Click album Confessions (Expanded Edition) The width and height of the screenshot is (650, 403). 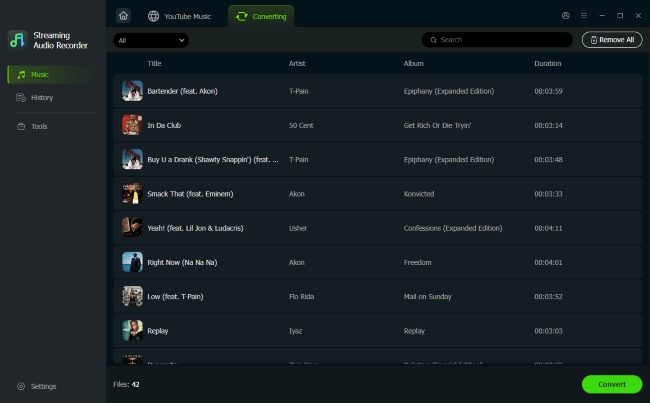[x=453, y=228]
